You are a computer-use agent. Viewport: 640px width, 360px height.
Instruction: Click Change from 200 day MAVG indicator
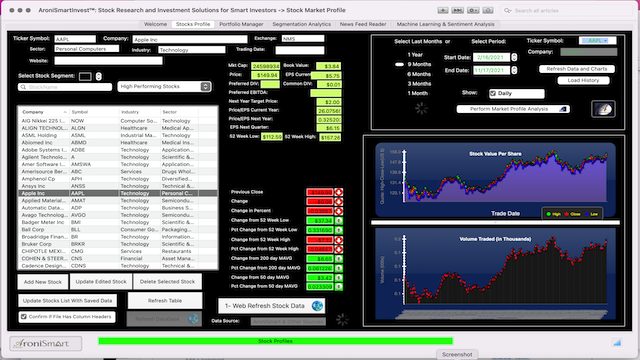coord(339,258)
